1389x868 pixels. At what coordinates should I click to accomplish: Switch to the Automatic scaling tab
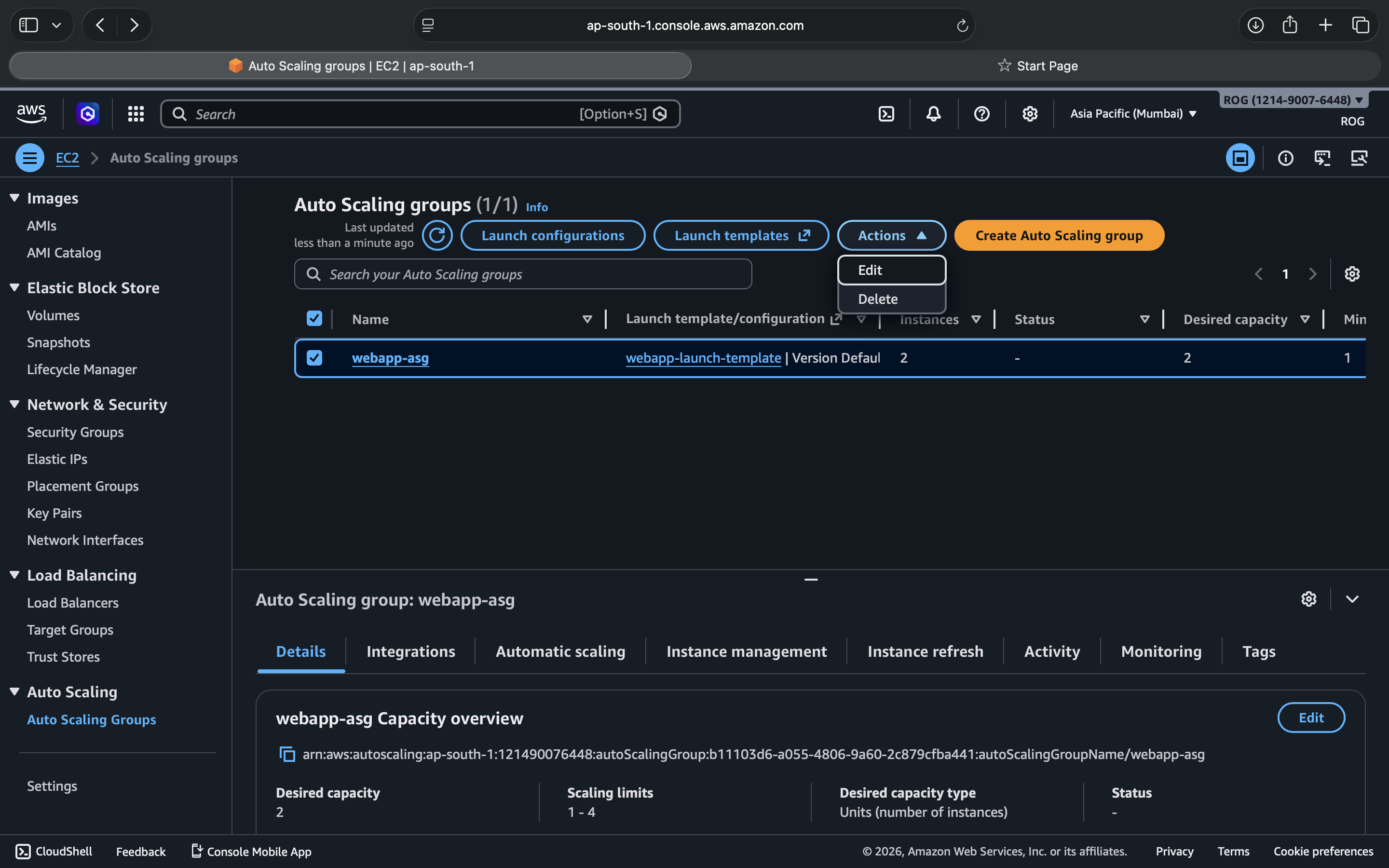[x=560, y=651]
